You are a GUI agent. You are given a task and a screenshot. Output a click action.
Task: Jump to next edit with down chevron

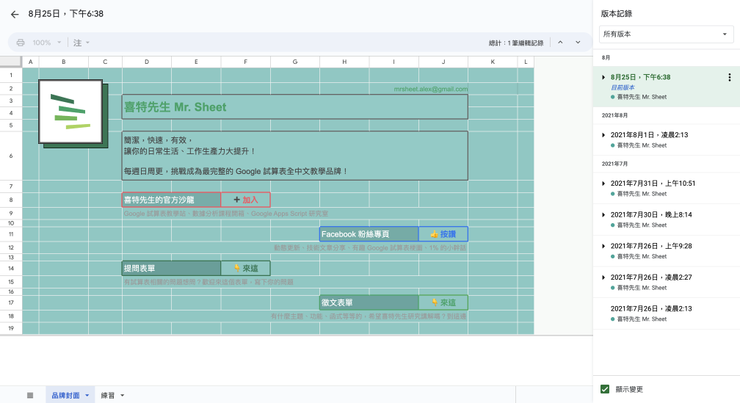click(x=578, y=42)
